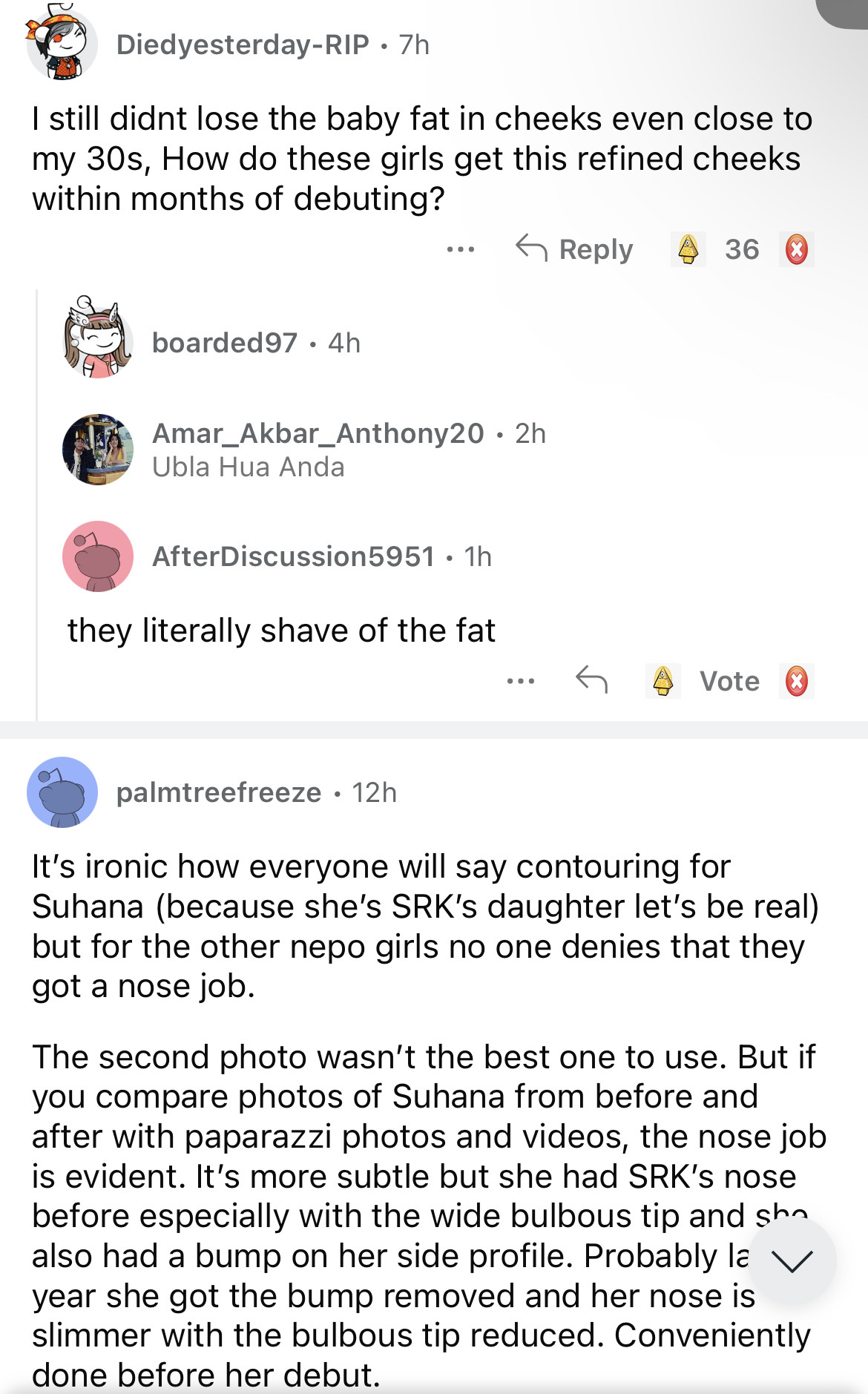Open Diedyesterday-RIP's avatar profile

coord(62,45)
